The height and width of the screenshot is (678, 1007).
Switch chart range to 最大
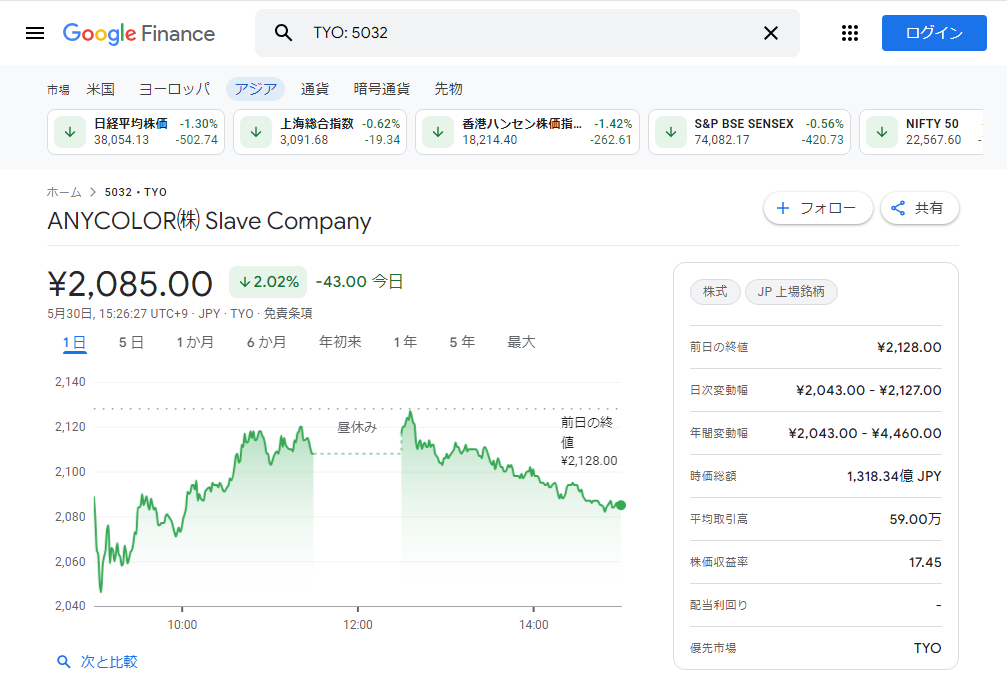(x=521, y=342)
